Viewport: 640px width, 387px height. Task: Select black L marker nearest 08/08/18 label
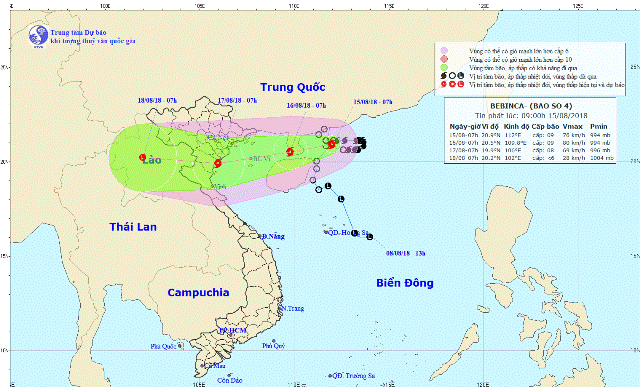370,237
